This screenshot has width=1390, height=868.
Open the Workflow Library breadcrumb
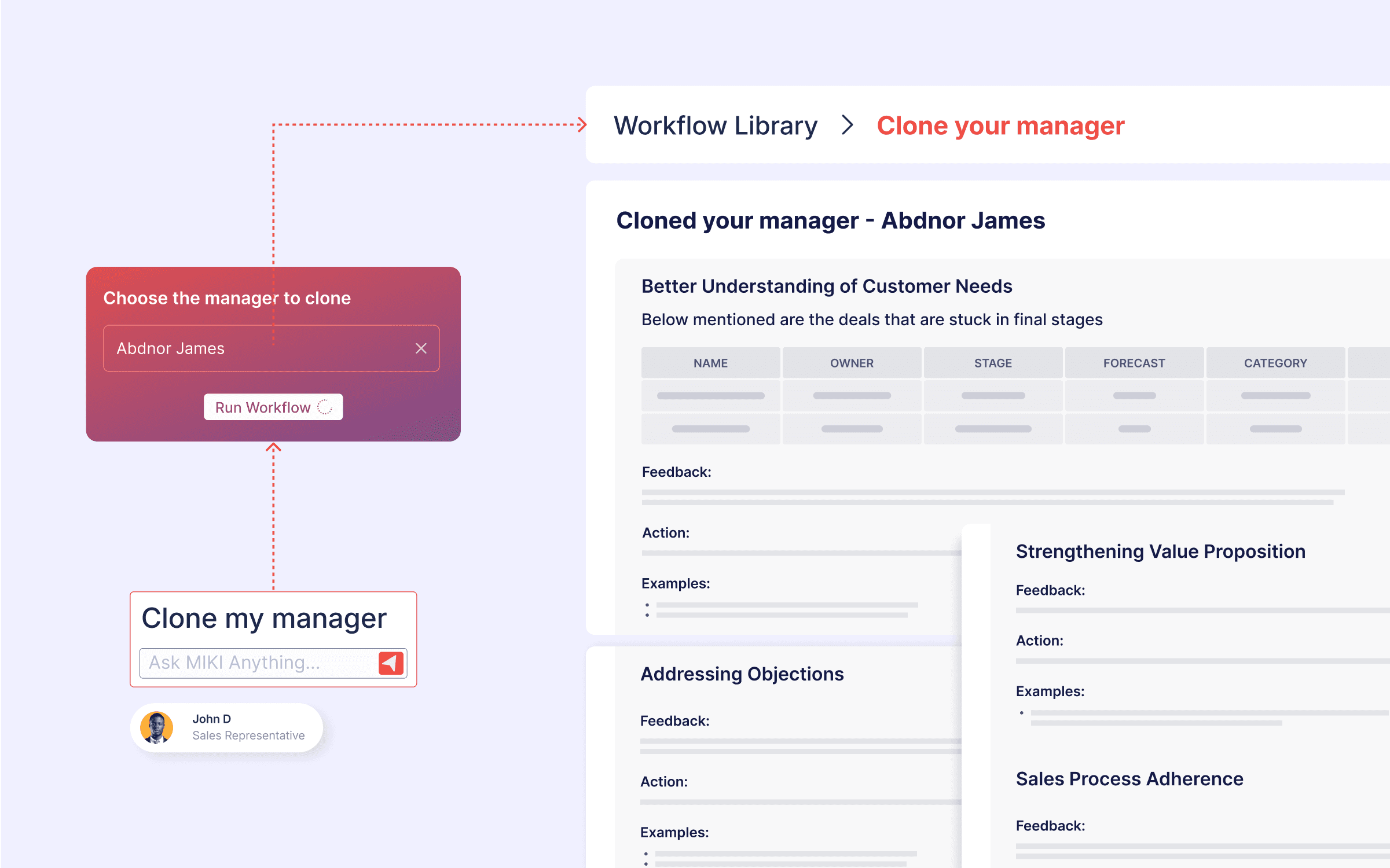pos(716,126)
